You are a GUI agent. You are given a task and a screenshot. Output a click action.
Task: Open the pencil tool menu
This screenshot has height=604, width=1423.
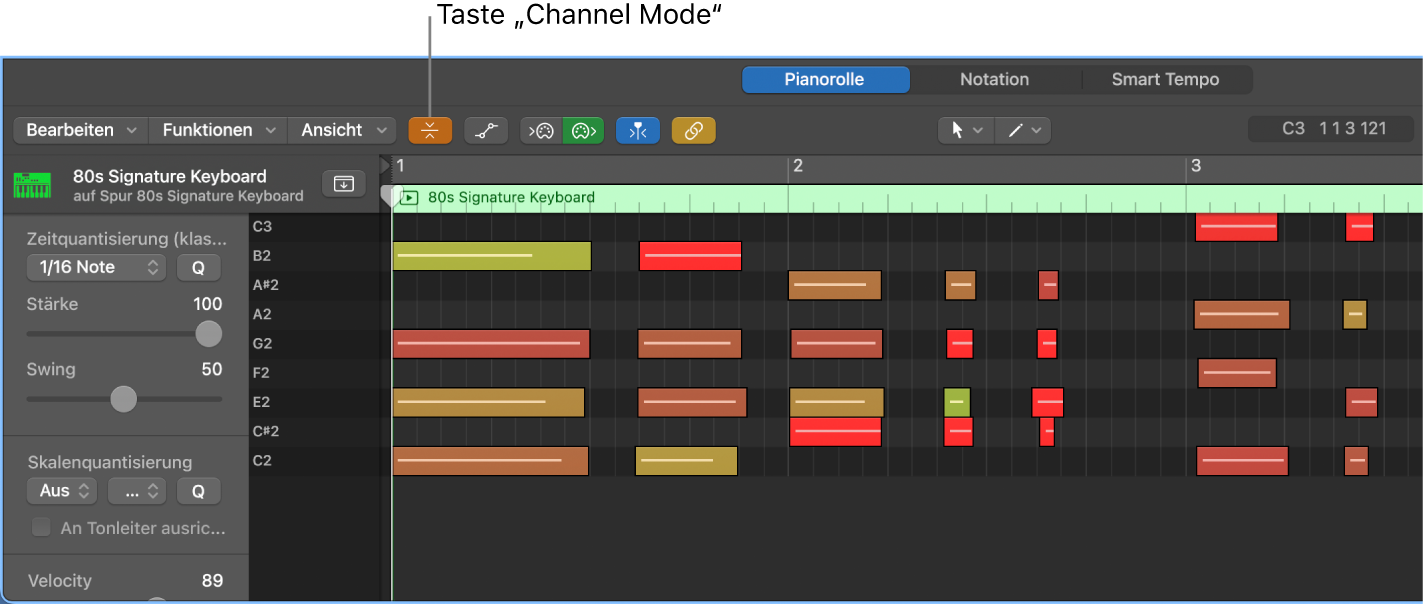pyautogui.click(x=1023, y=130)
